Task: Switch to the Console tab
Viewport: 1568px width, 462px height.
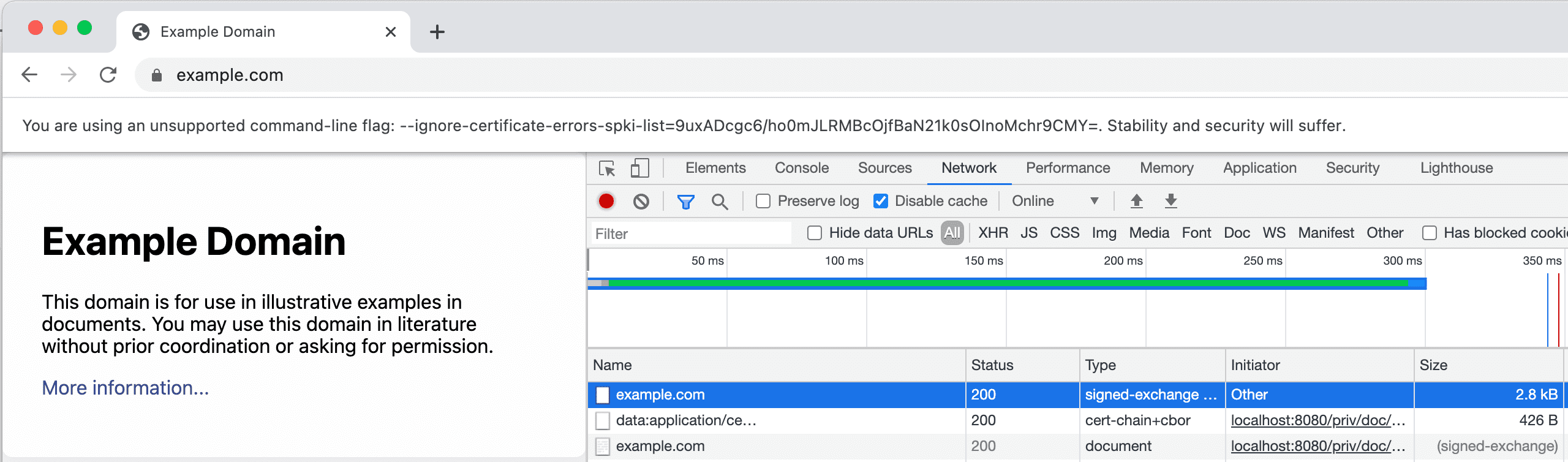Action: click(801, 168)
